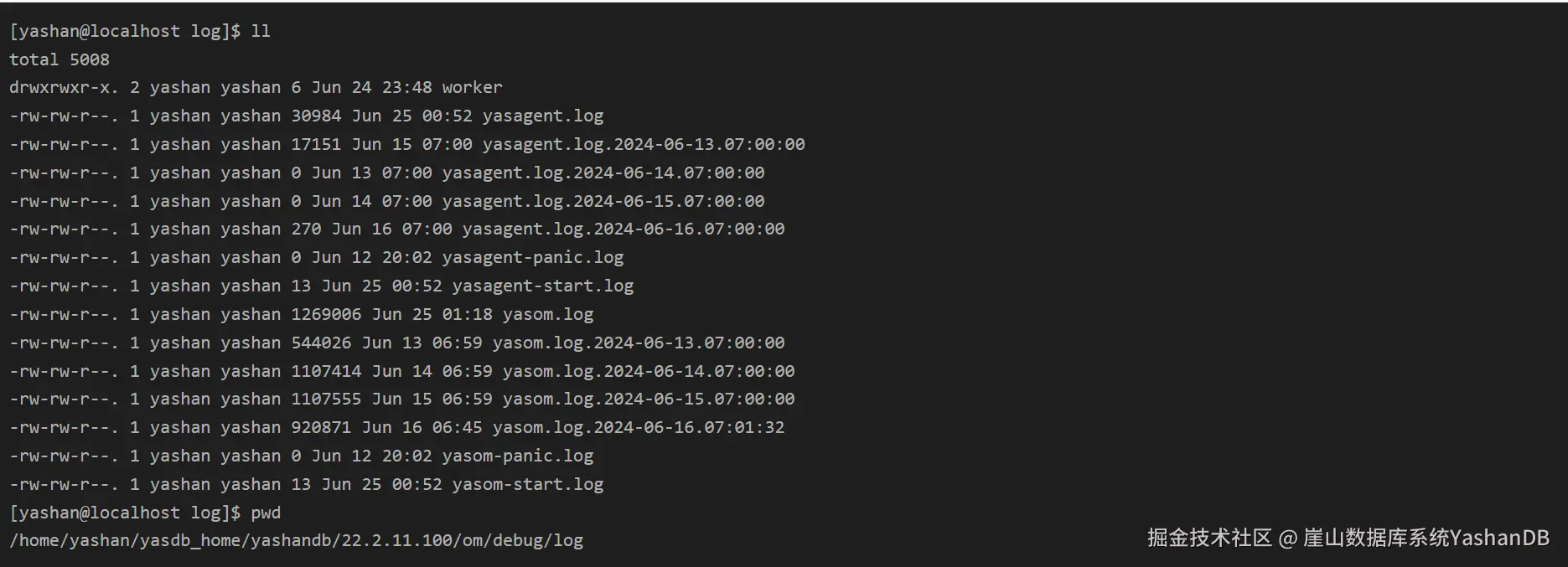Click yasagent.log.2024-06-14.07:00:00 filename
Screen dimensions: 1568x567
(x=603, y=173)
